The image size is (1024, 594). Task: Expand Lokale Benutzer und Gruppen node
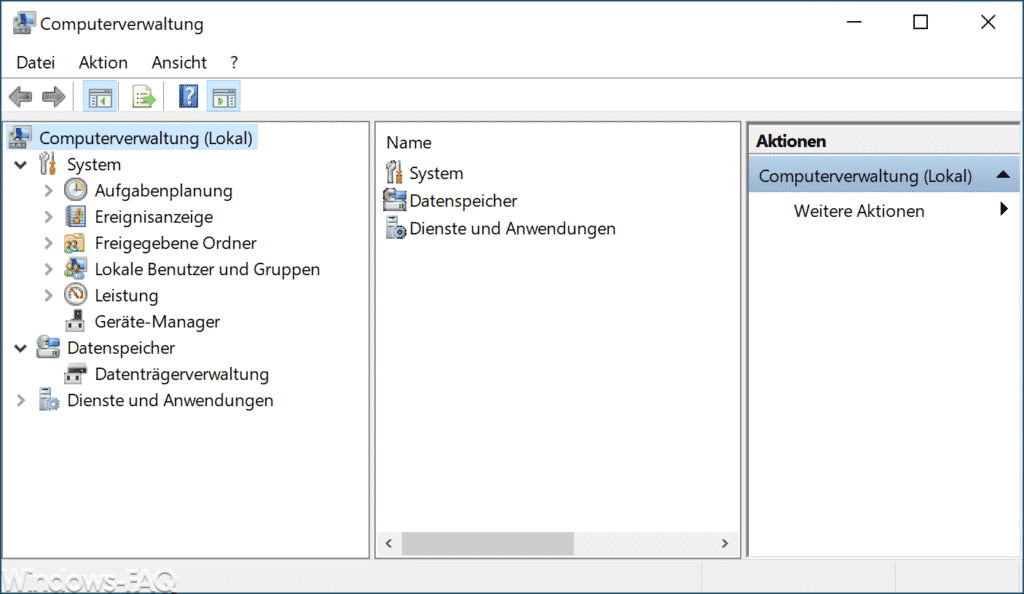point(48,269)
